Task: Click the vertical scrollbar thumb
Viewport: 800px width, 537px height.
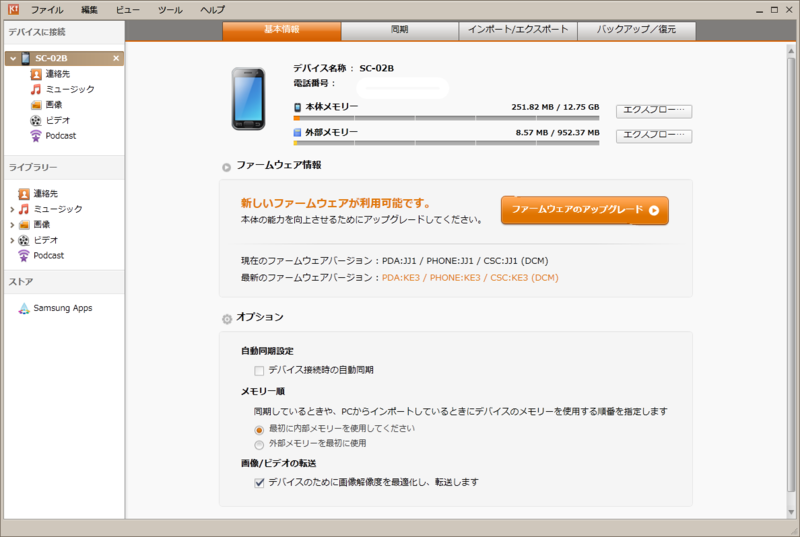Action: [x=791, y=274]
